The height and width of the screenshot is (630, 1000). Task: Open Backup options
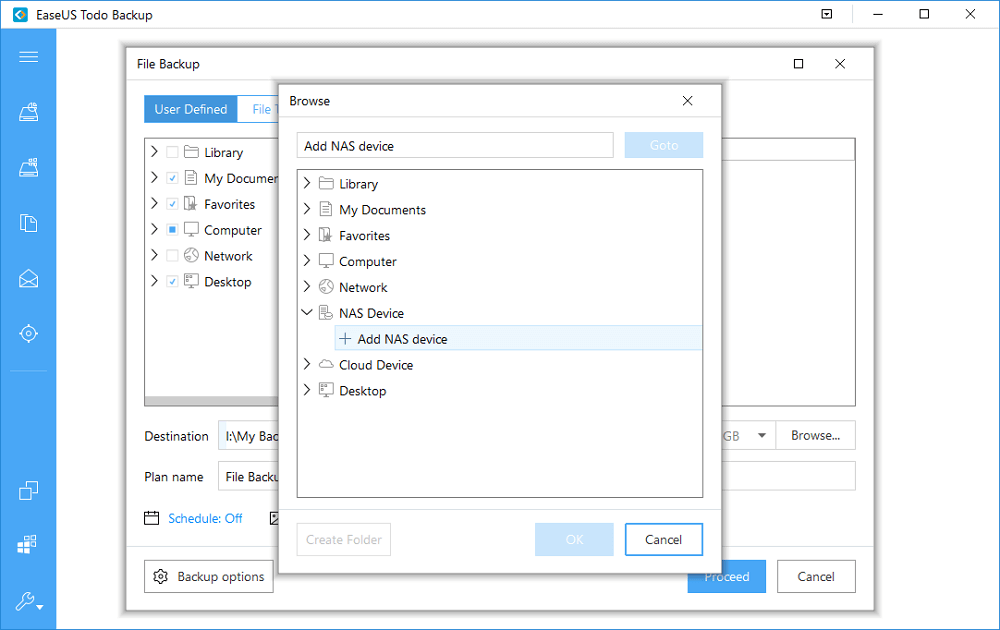[209, 576]
